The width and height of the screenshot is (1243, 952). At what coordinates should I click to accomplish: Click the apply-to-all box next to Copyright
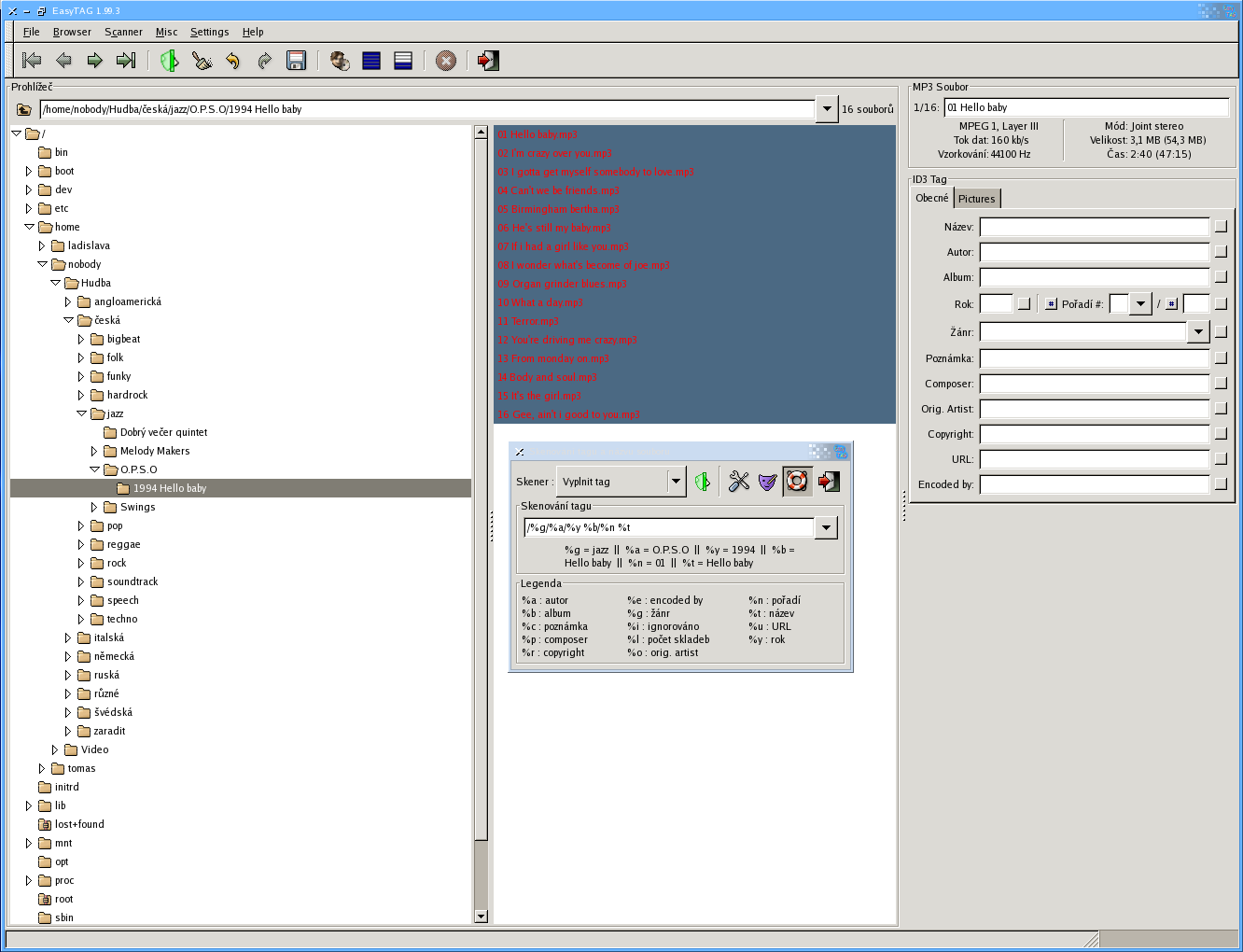(1221, 434)
